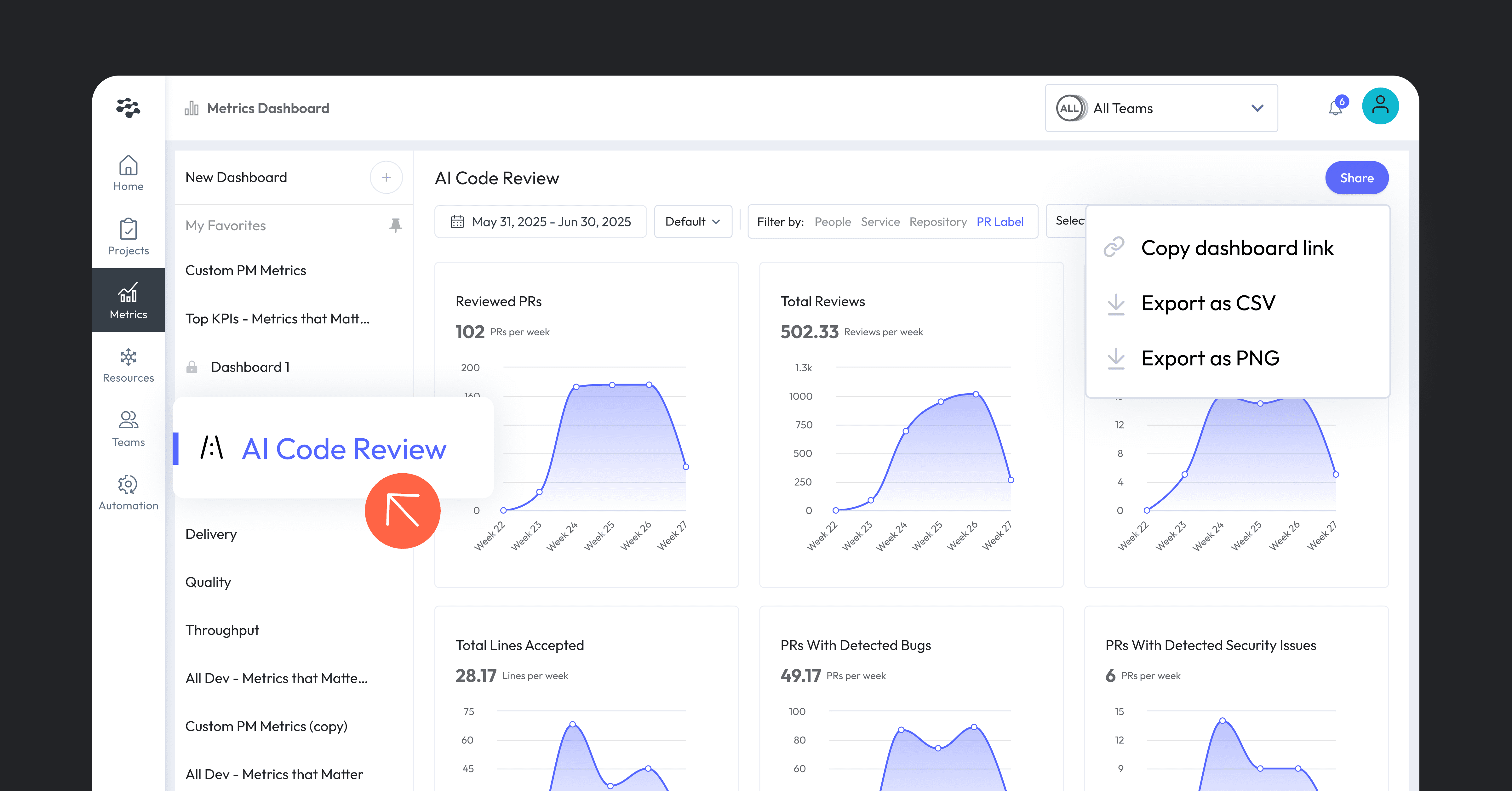Expand the Default view dropdown
The image size is (1512, 791).
[693, 222]
